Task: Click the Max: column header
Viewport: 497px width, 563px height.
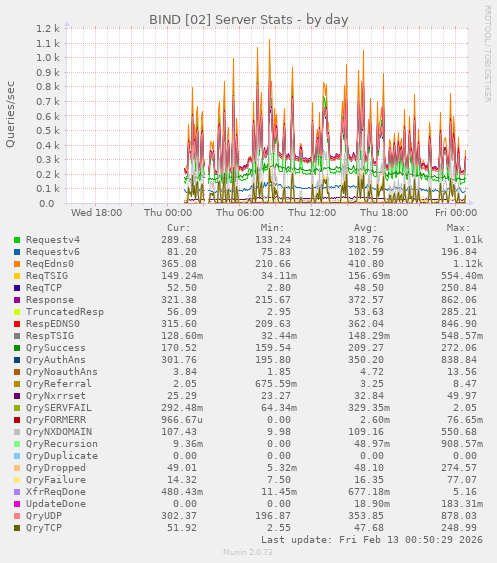Action: tap(458, 228)
